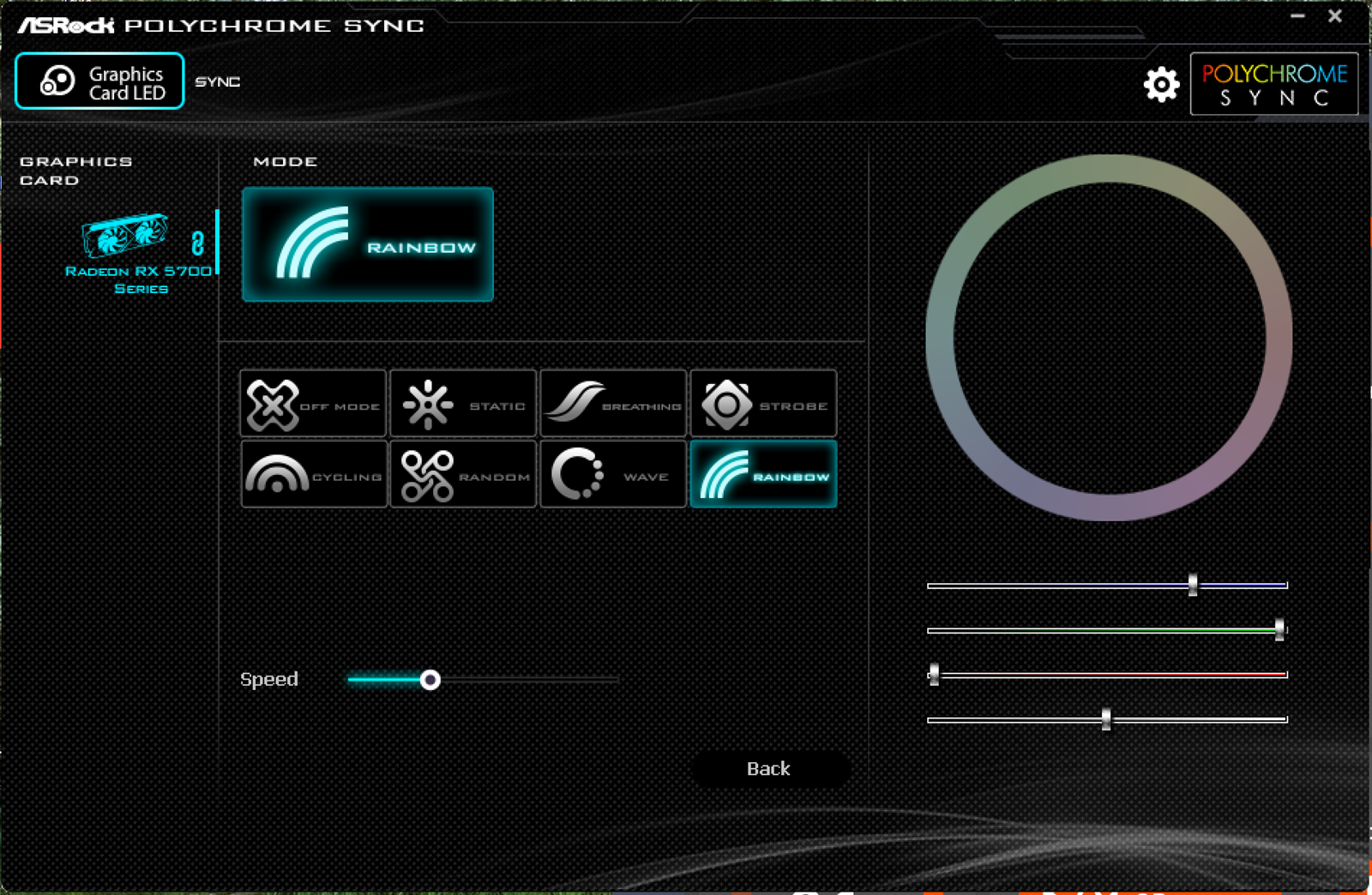Viewport: 1372px width, 895px height.
Task: Switch to Cycling lighting mode
Action: tap(313, 474)
